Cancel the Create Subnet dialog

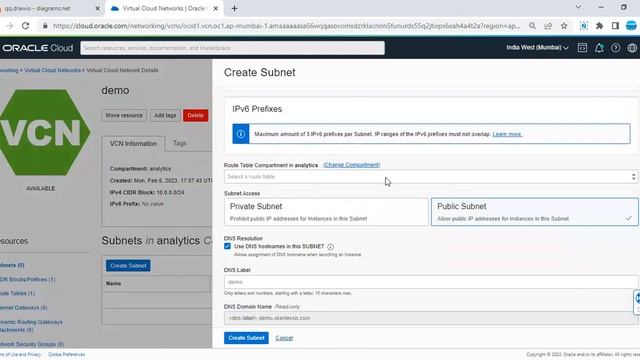284,338
